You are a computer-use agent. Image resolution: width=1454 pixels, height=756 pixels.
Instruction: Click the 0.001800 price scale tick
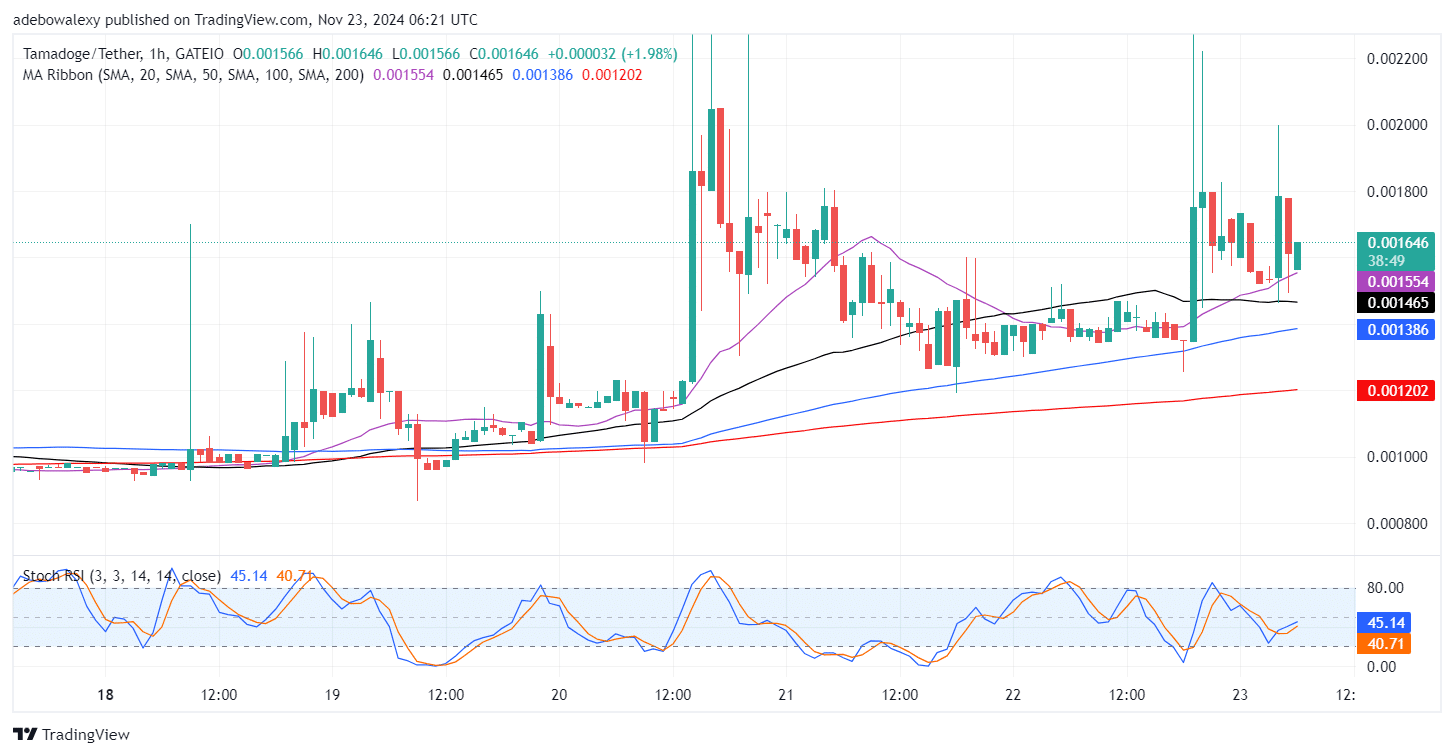tap(1396, 191)
